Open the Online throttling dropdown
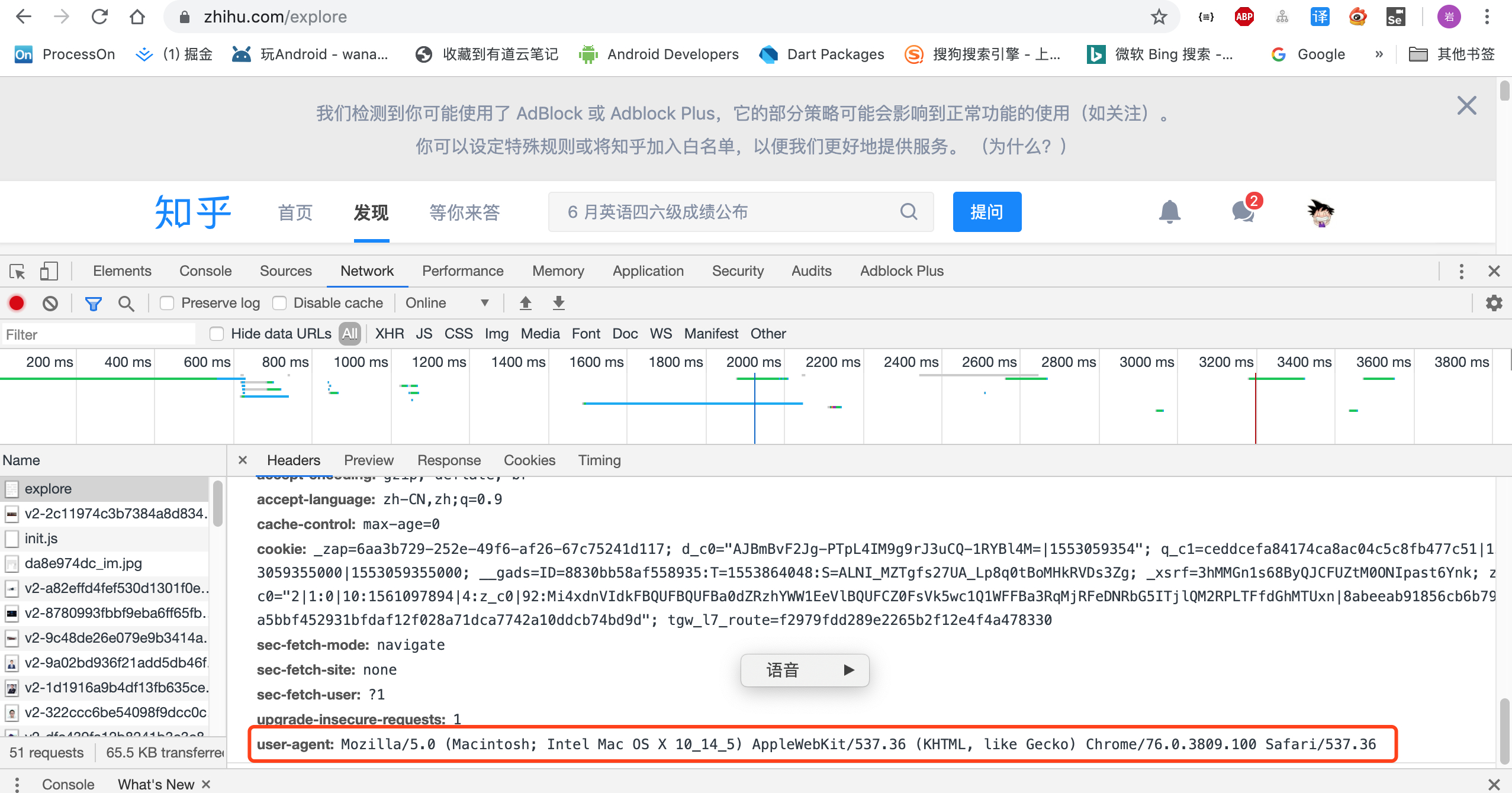Screen dimensions: 1512x793 [447, 303]
